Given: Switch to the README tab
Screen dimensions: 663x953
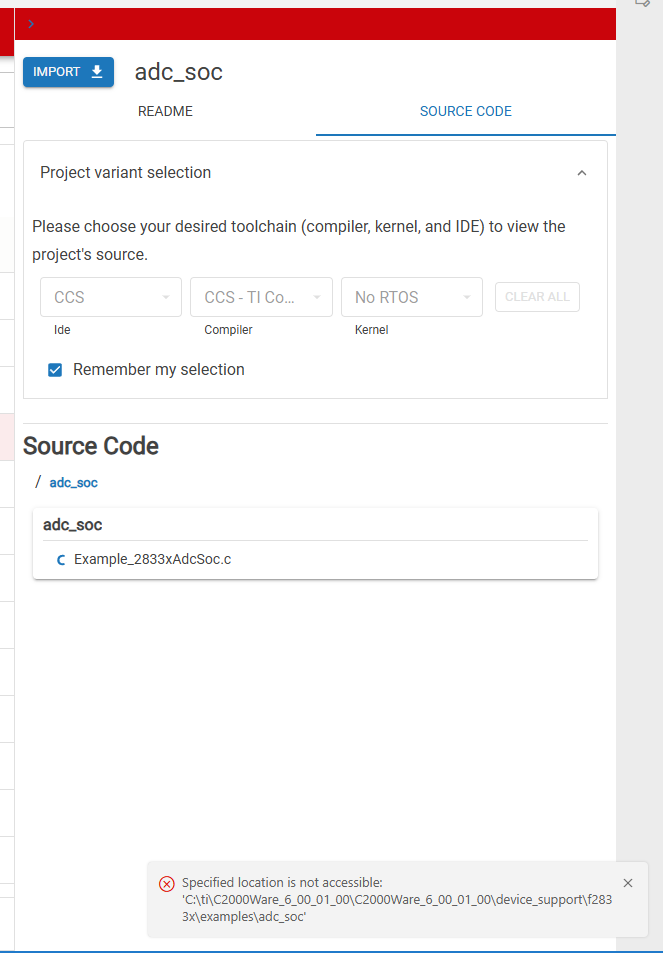Looking at the screenshot, I should [x=165, y=111].
